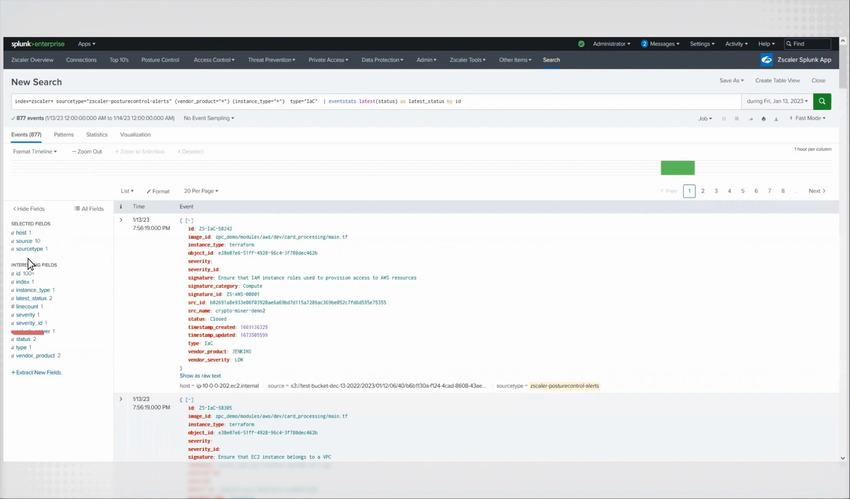Click the green timeline bar

point(677,168)
